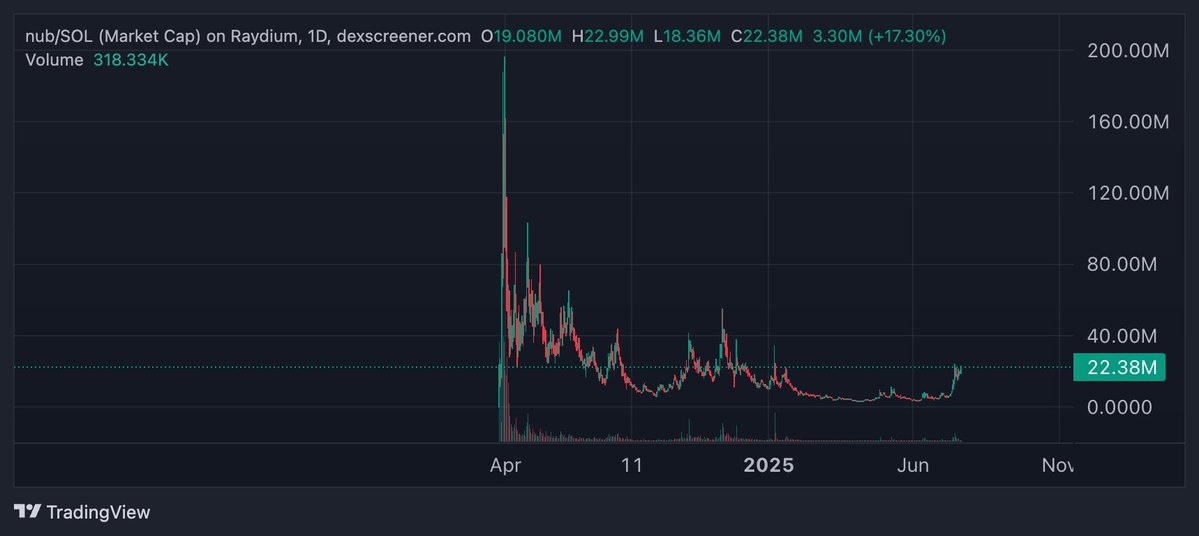The height and width of the screenshot is (536, 1199).
Task: Open the TradingView link text
Action: [98, 512]
